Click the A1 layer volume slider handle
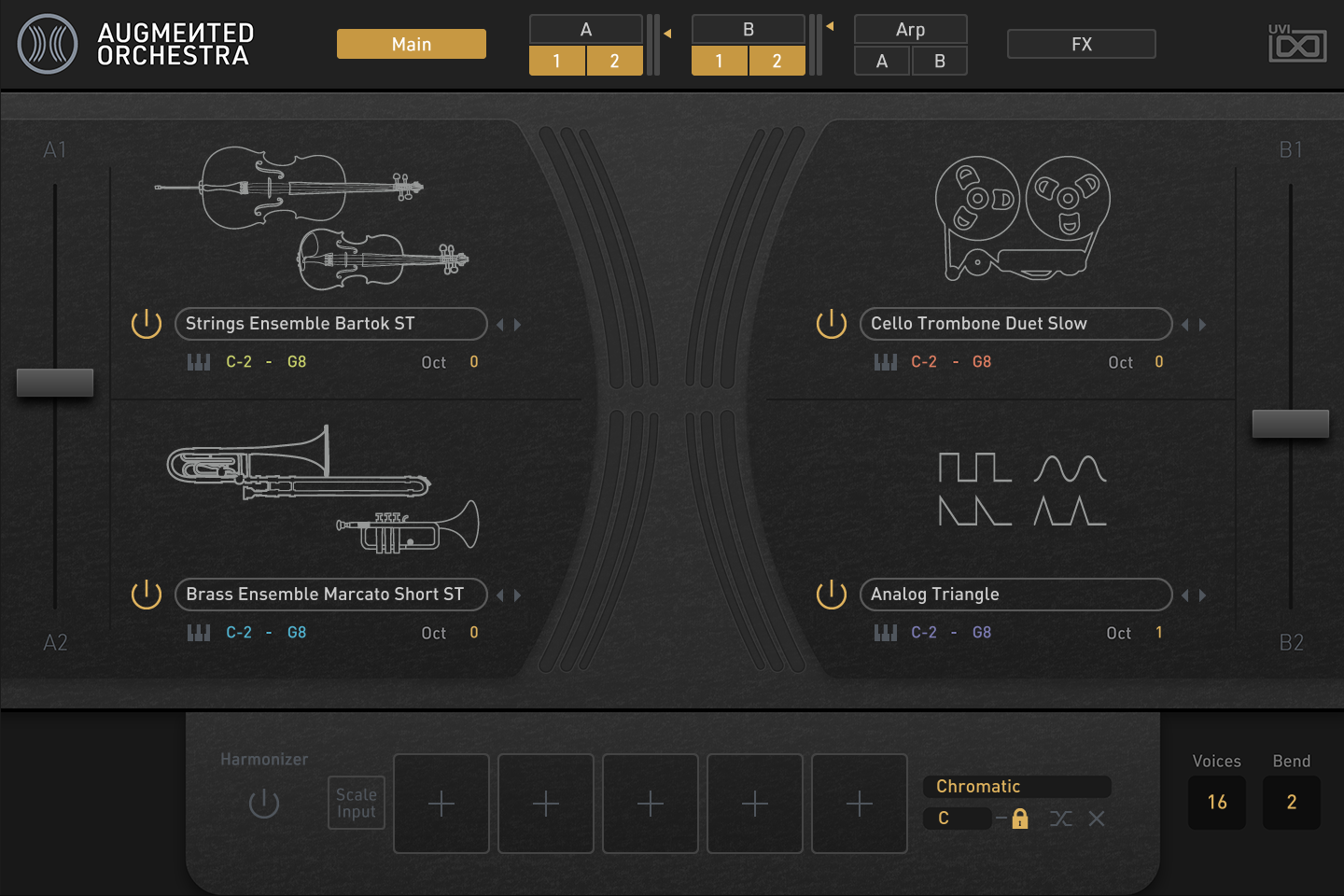1344x896 pixels. 55,382
